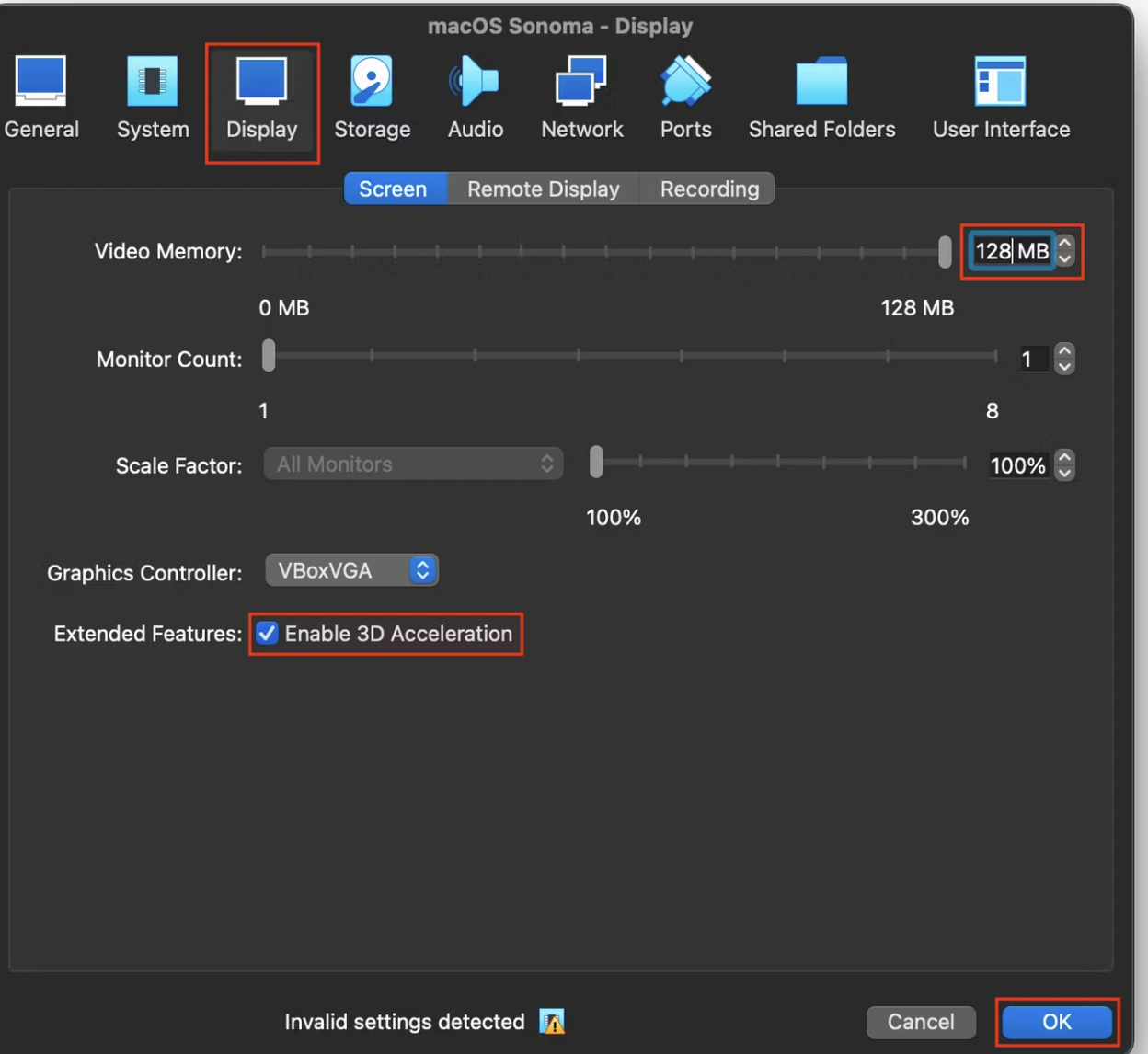This screenshot has width=1148, height=1054.
Task: Click the invalid settings warning icon
Action: 552,1022
